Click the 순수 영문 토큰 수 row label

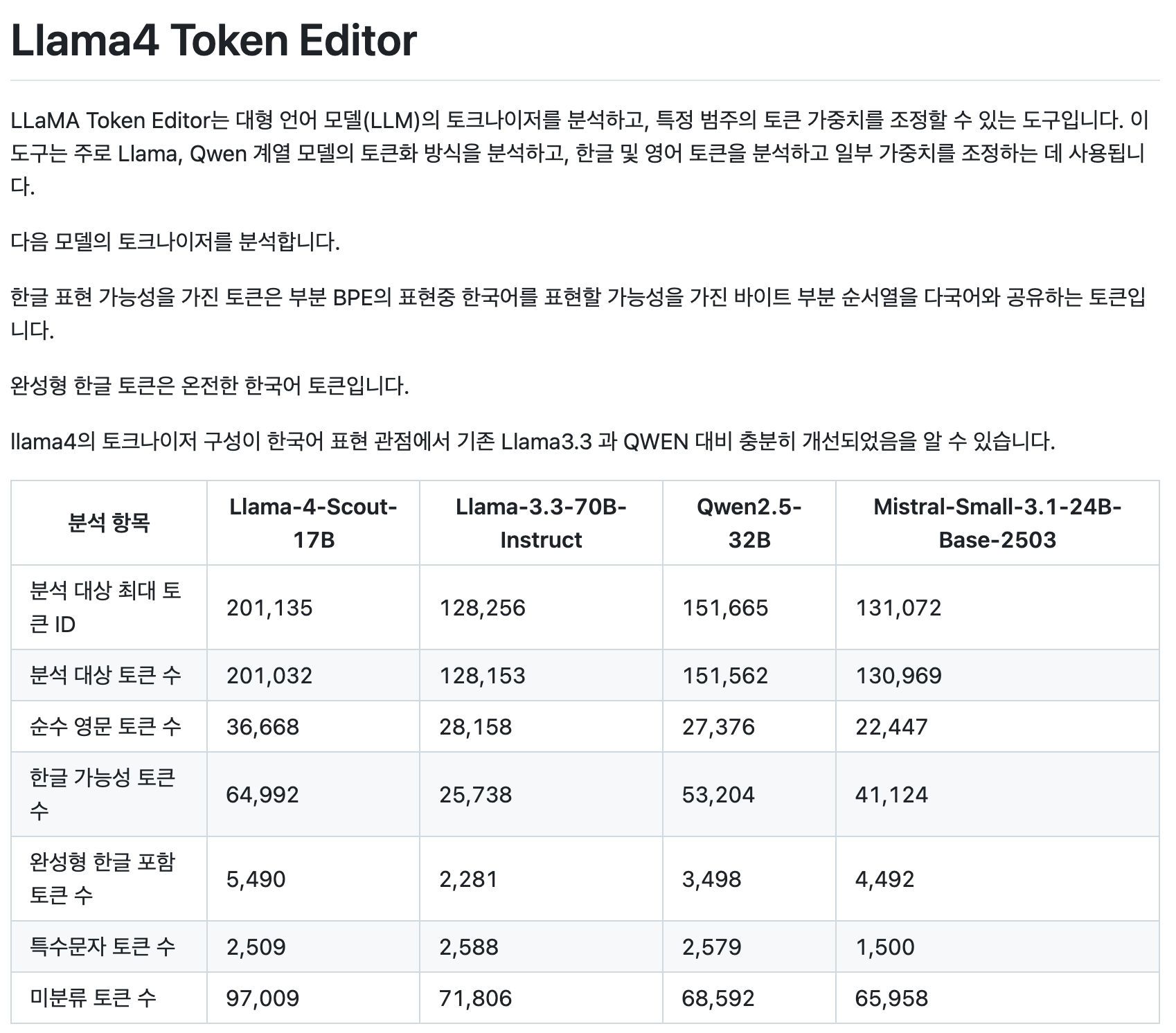point(105,726)
